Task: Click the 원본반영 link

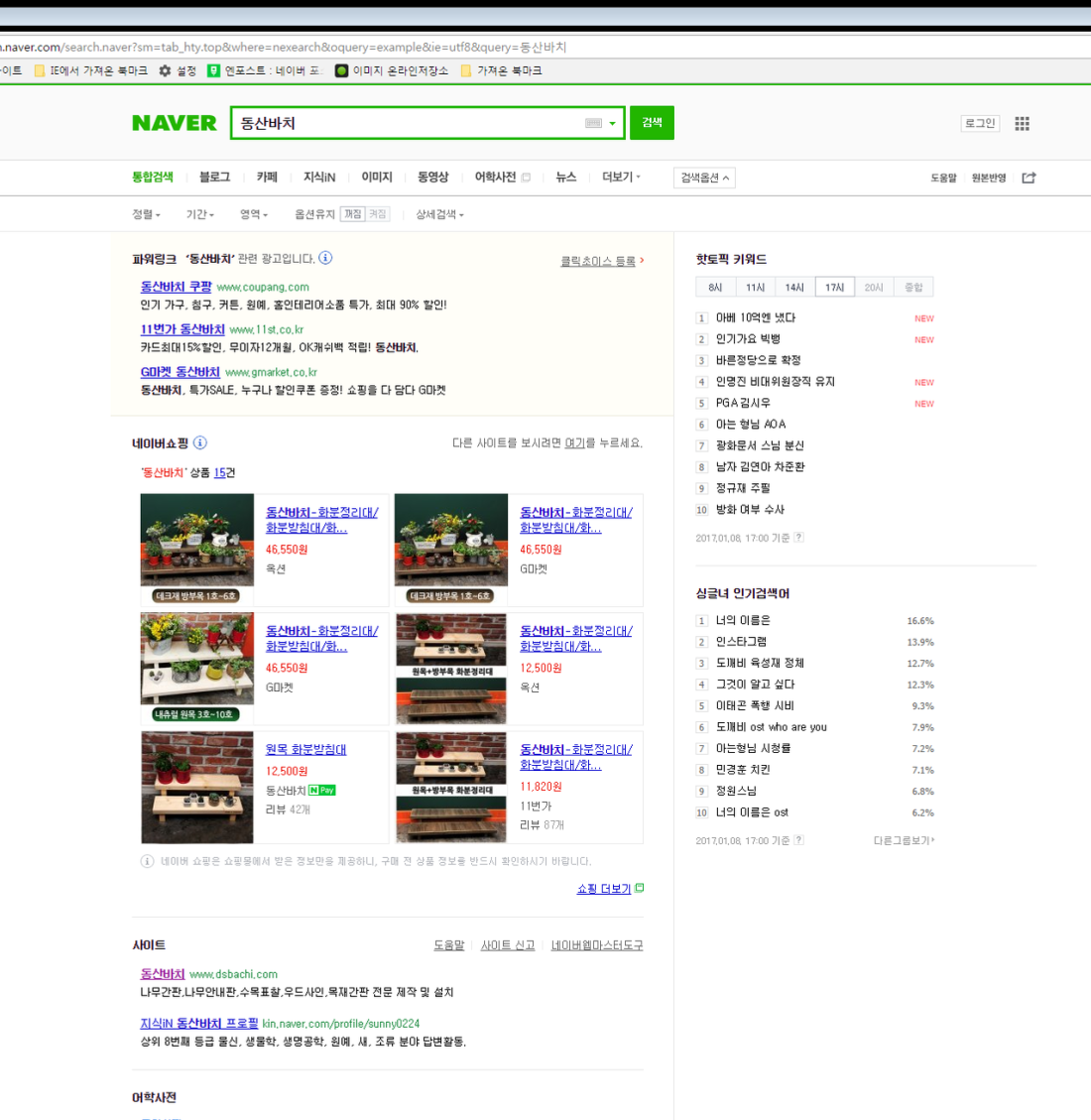Action: [989, 178]
